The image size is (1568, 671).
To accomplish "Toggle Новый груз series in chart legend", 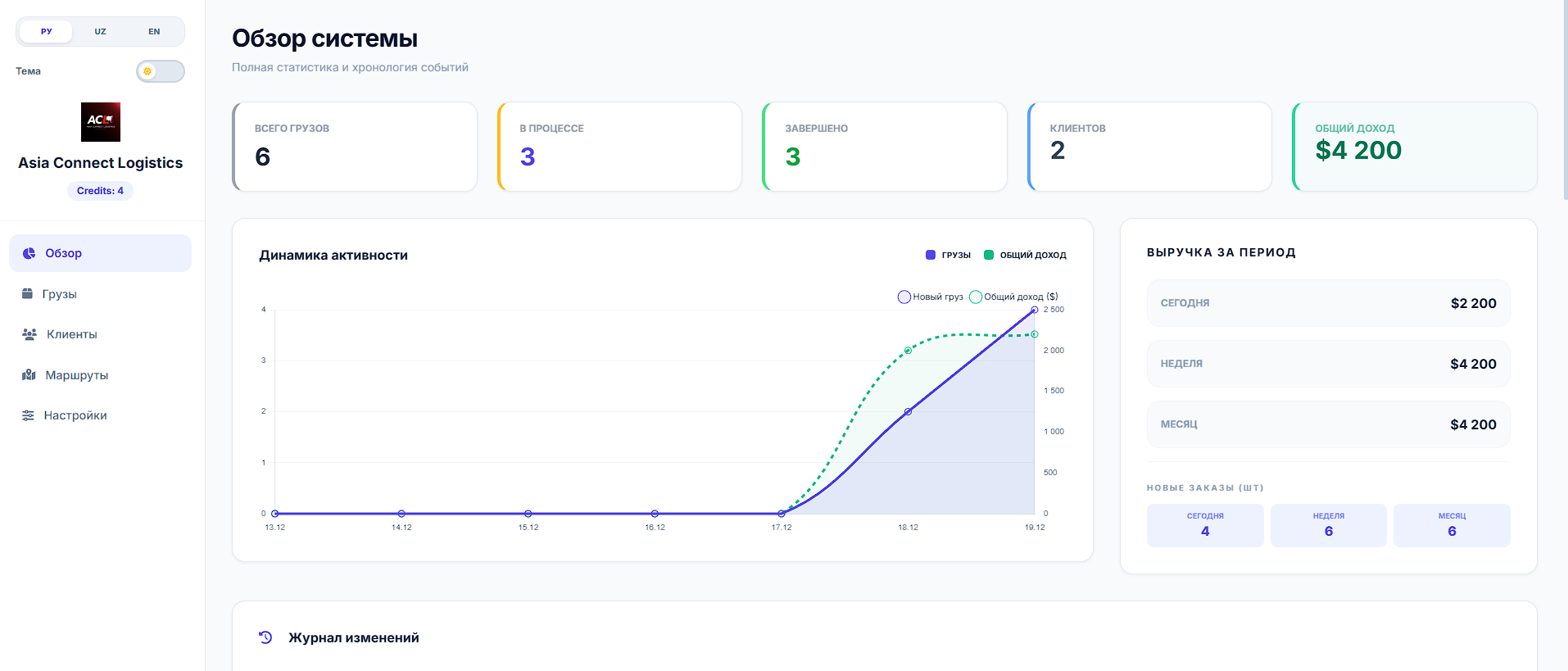I will (x=931, y=297).
